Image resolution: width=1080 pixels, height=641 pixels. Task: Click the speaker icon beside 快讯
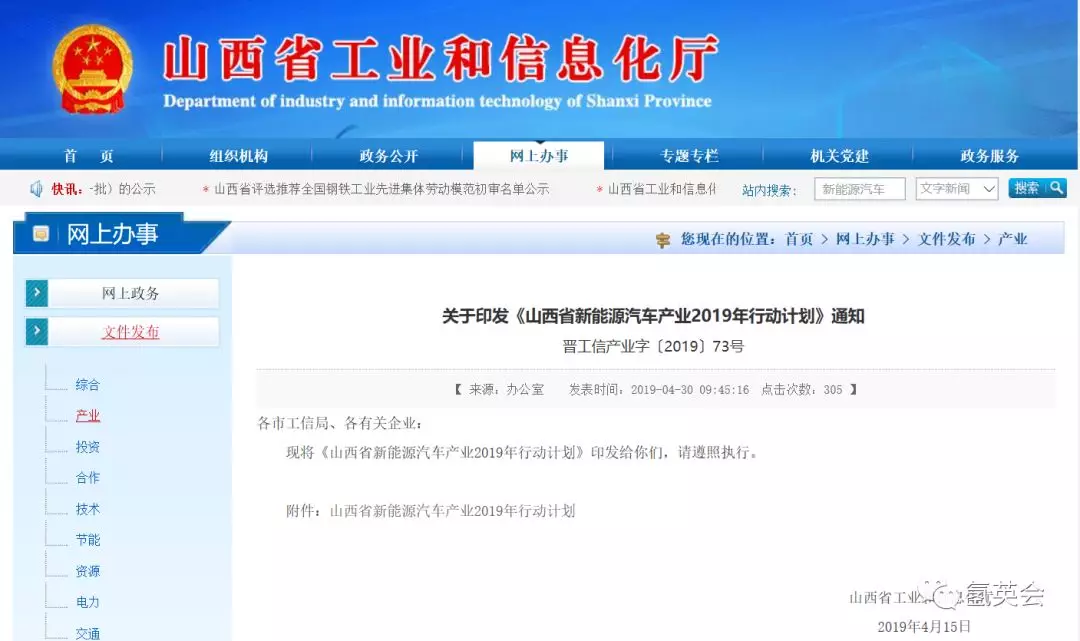coord(36,189)
